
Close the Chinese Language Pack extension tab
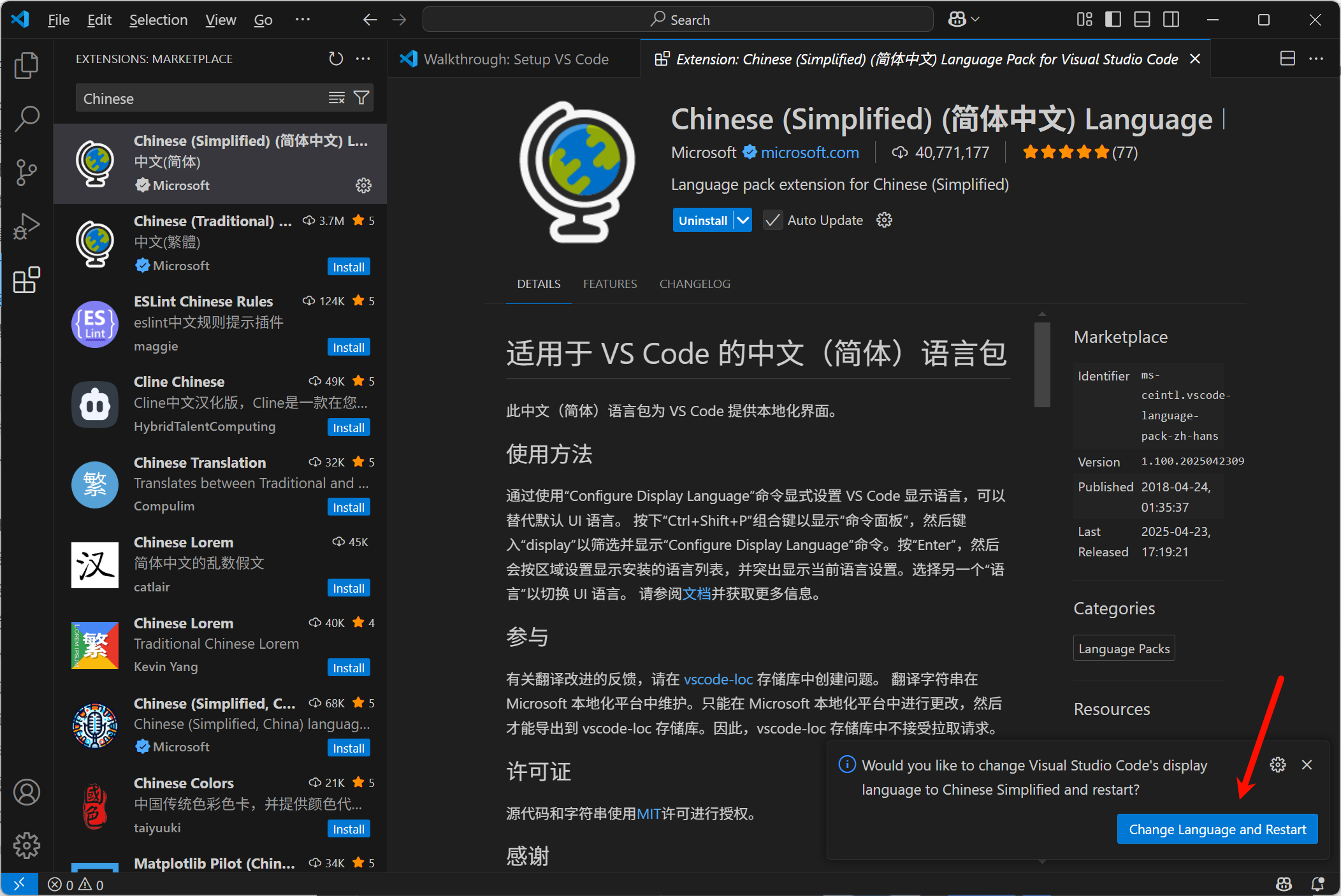[1195, 59]
